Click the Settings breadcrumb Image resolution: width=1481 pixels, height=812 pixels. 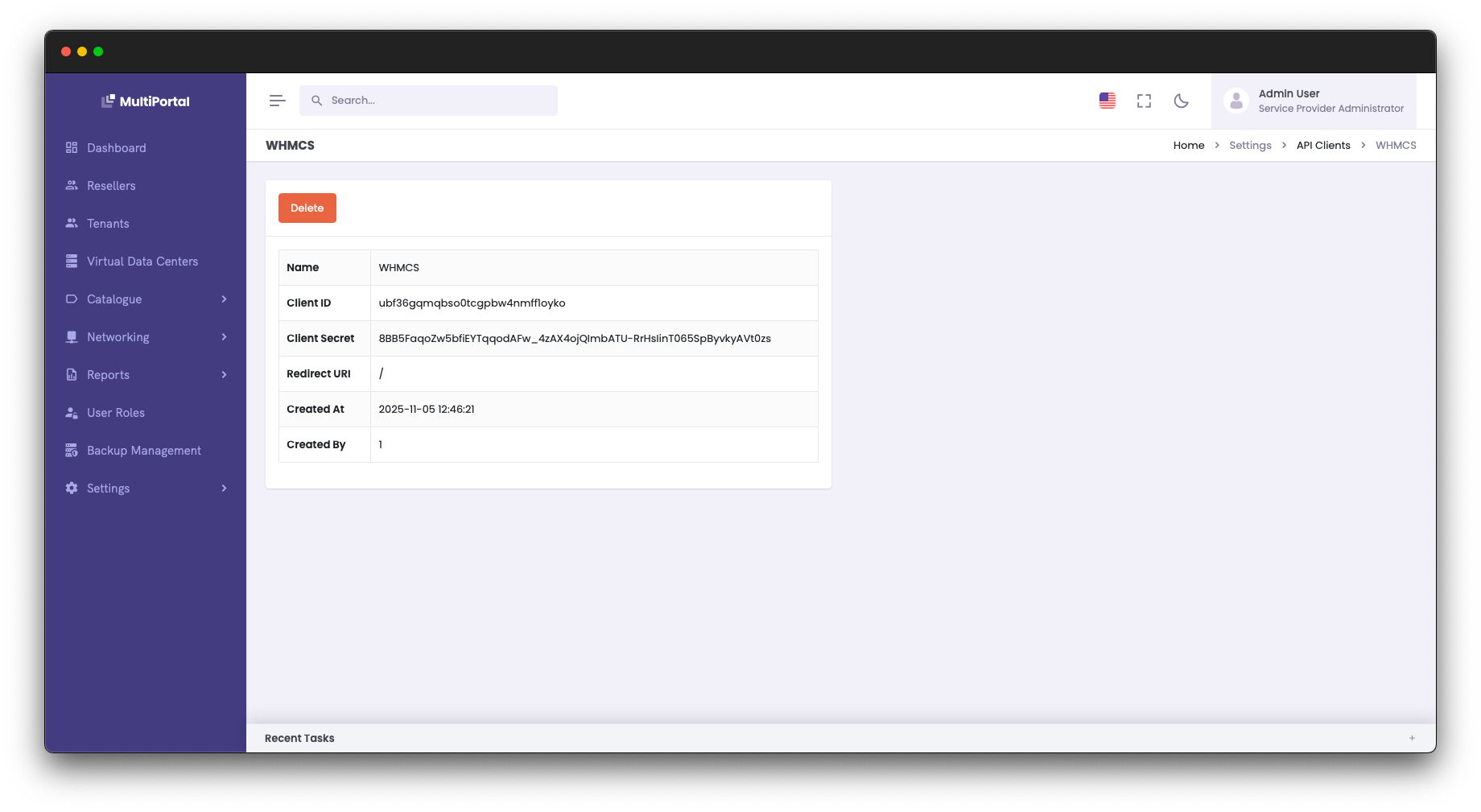(x=1250, y=145)
